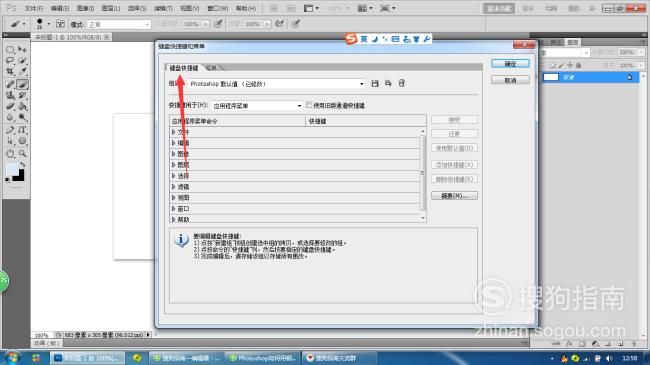
Task: Select the Brush tool in toolbox
Action: [x=22, y=84]
